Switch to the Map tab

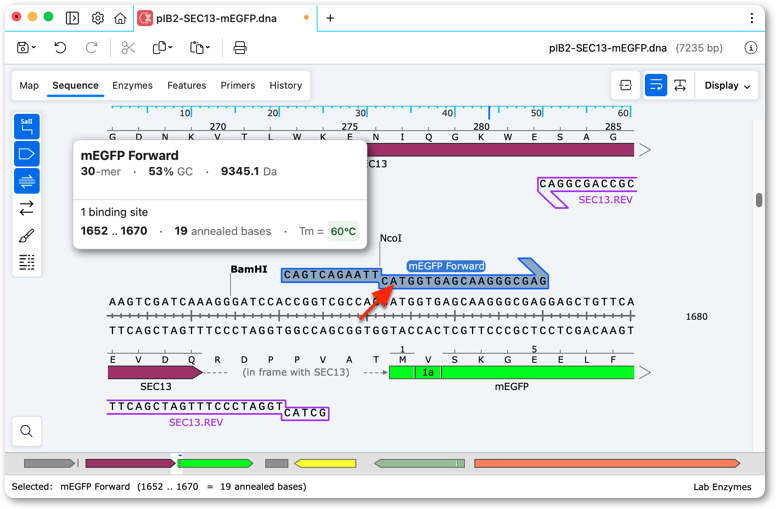(29, 85)
